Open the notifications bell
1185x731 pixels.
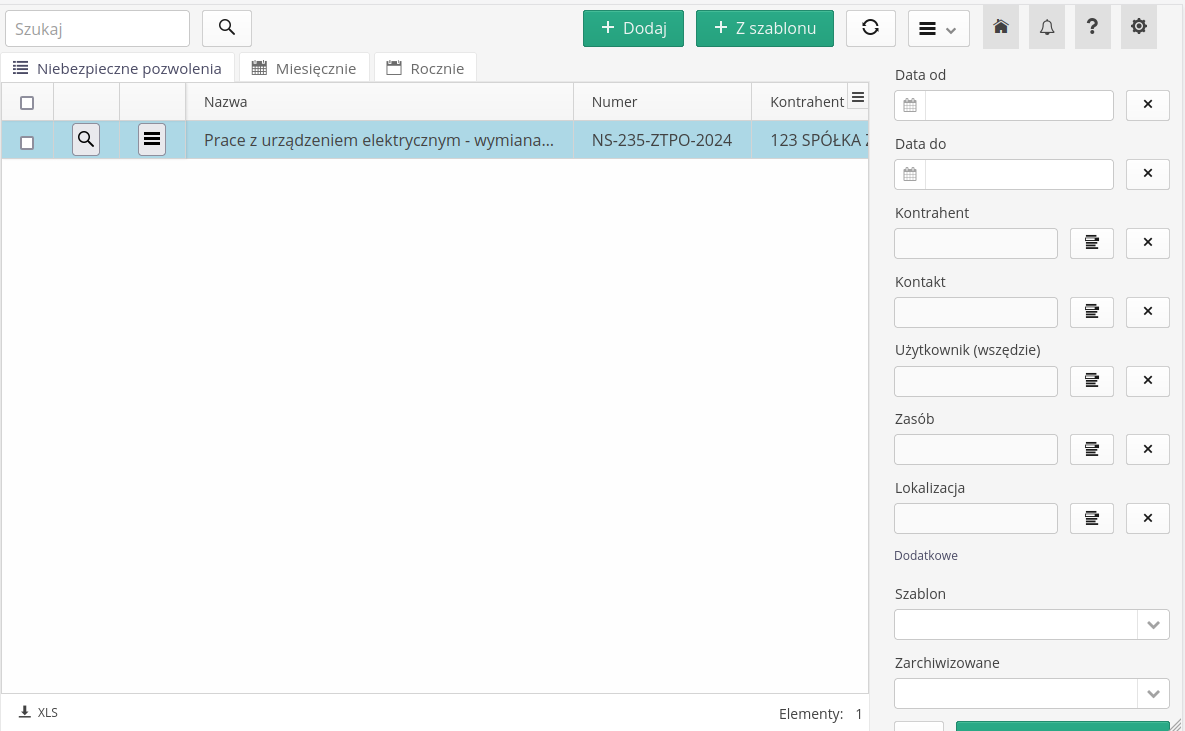click(1047, 27)
